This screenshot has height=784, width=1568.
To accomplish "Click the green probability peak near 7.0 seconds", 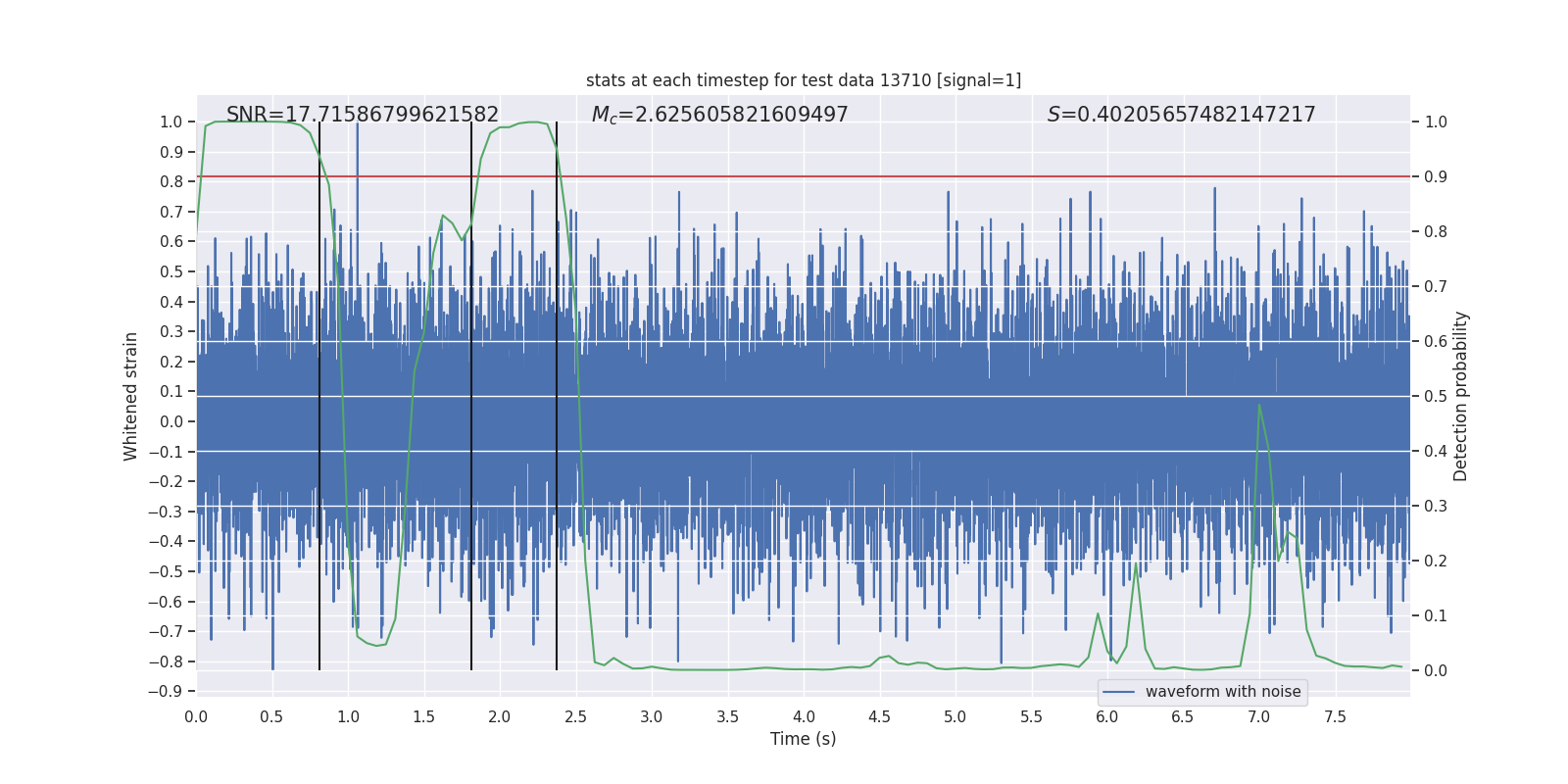I will coord(1258,405).
